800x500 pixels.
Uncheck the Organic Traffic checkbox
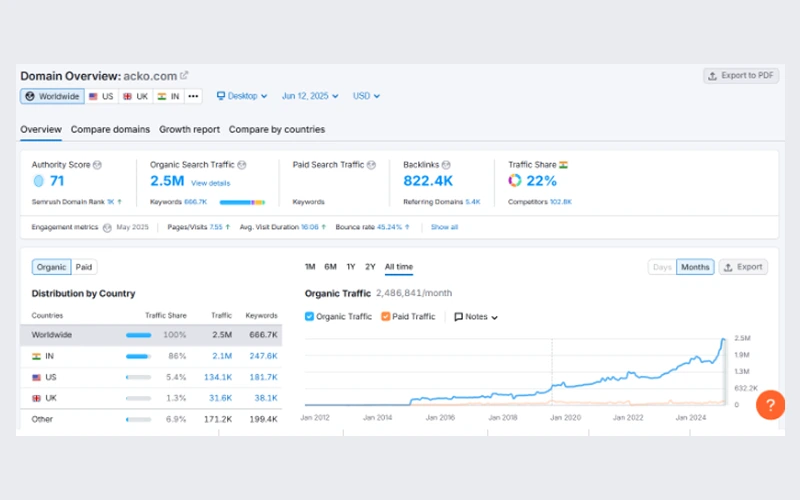point(310,316)
